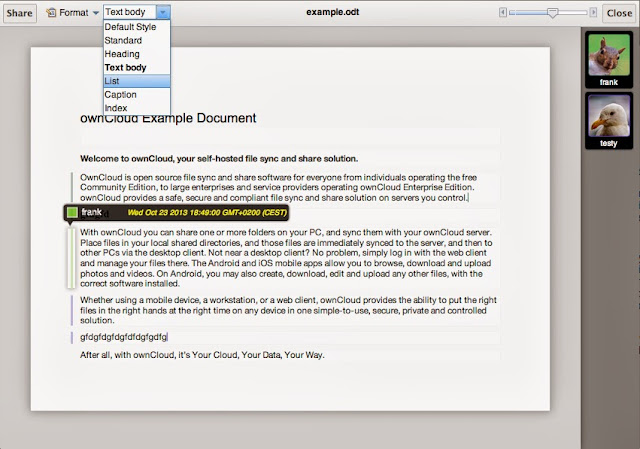
Task: Toggle the paragraph style combo box arrow
Action: (163, 12)
